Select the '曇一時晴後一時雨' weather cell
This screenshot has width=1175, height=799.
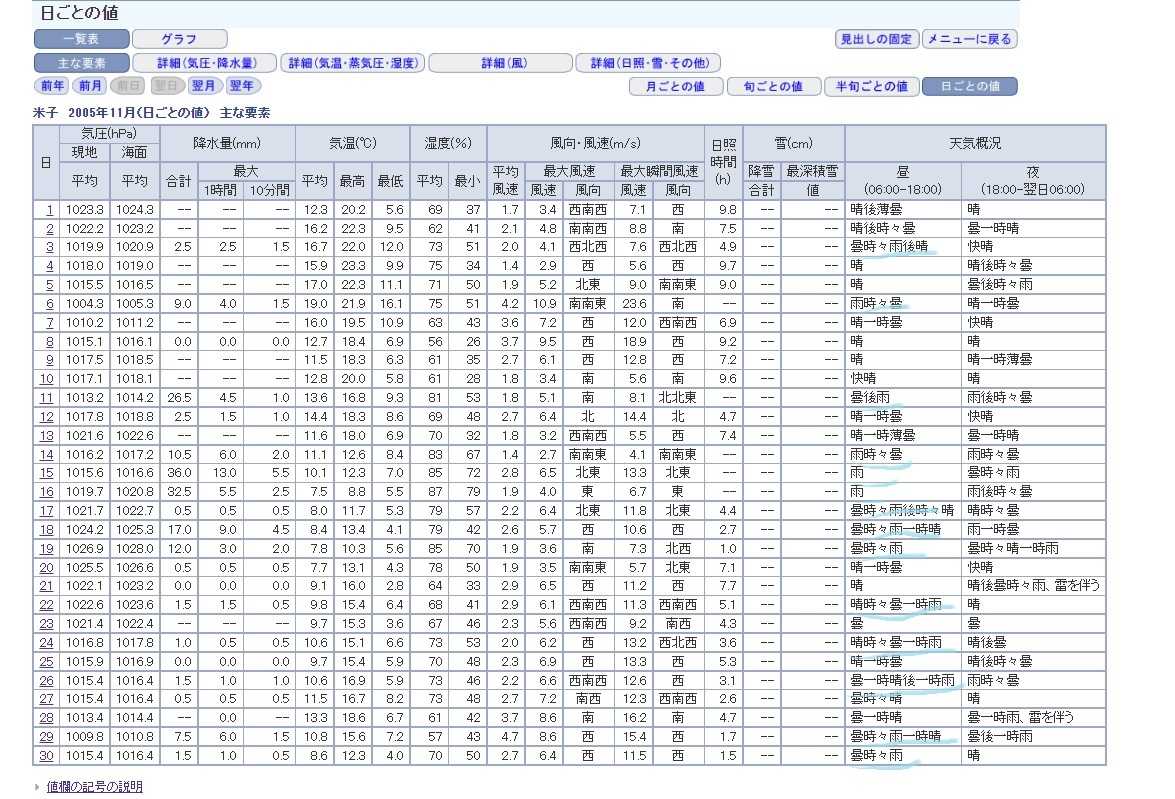pos(903,681)
